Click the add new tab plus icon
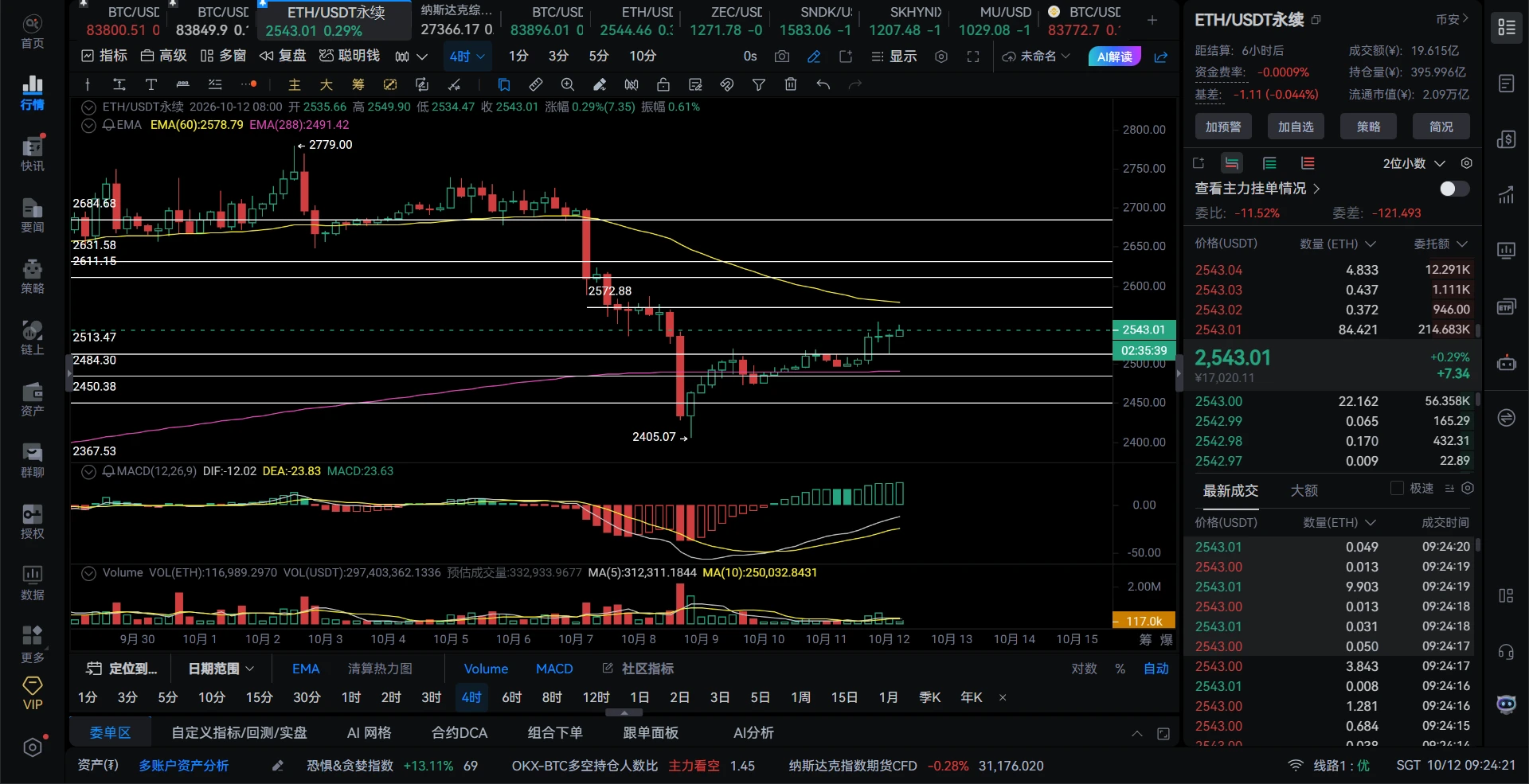 [x=1152, y=20]
